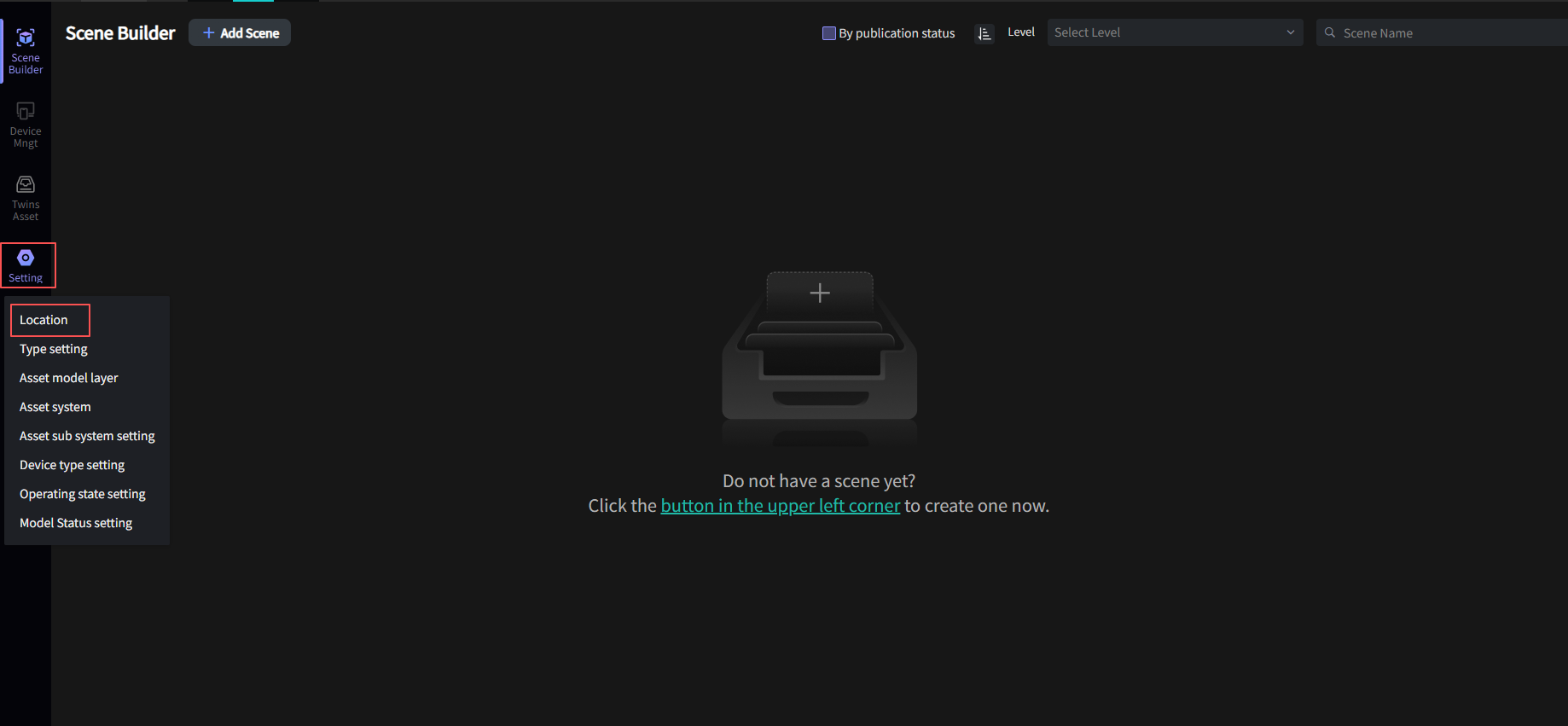Choose Device type setting
Screen dimensions: 1568x726
pyautogui.click(x=73, y=465)
